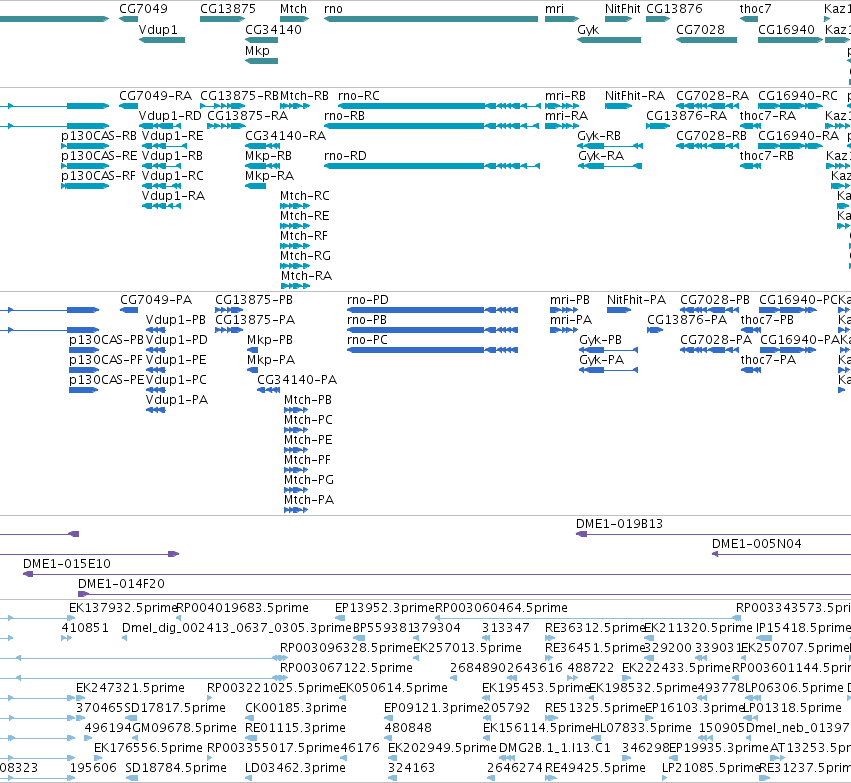Click transcript Gyk-RB
Image resolution: width=851 pixels, height=783 pixels.
599,136
